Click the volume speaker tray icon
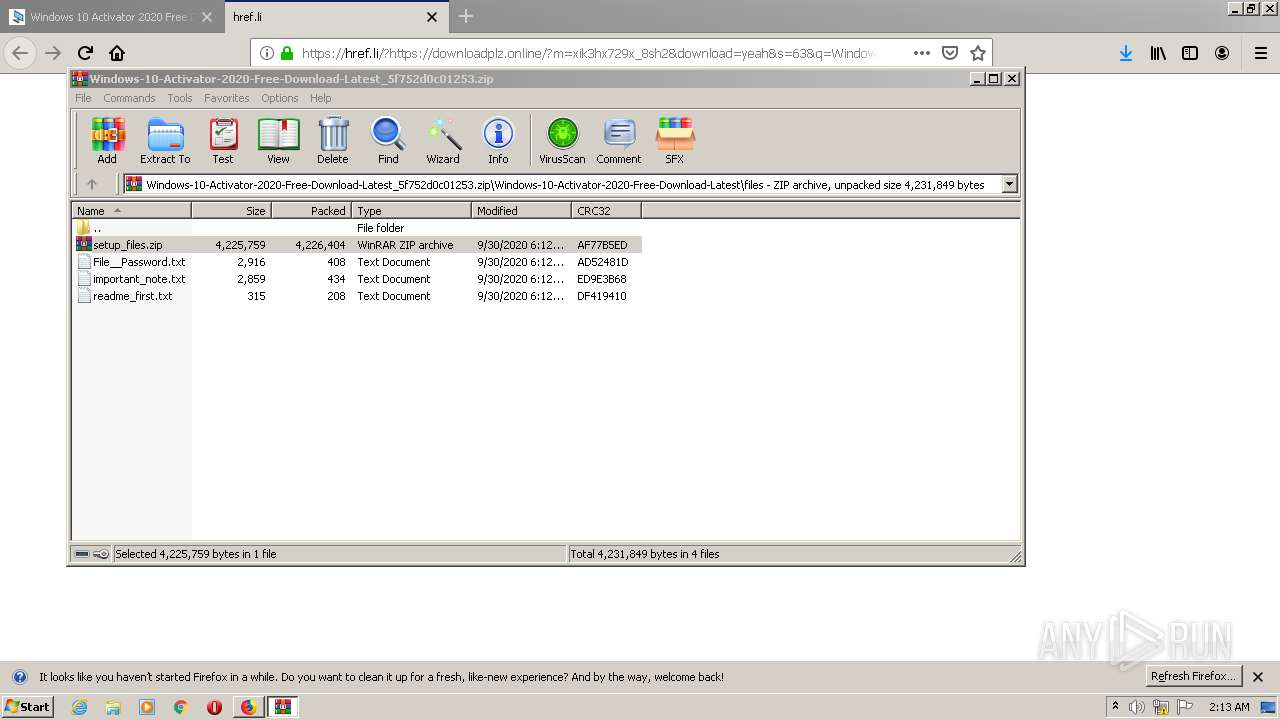The height and width of the screenshot is (720, 1280). [x=1137, y=707]
